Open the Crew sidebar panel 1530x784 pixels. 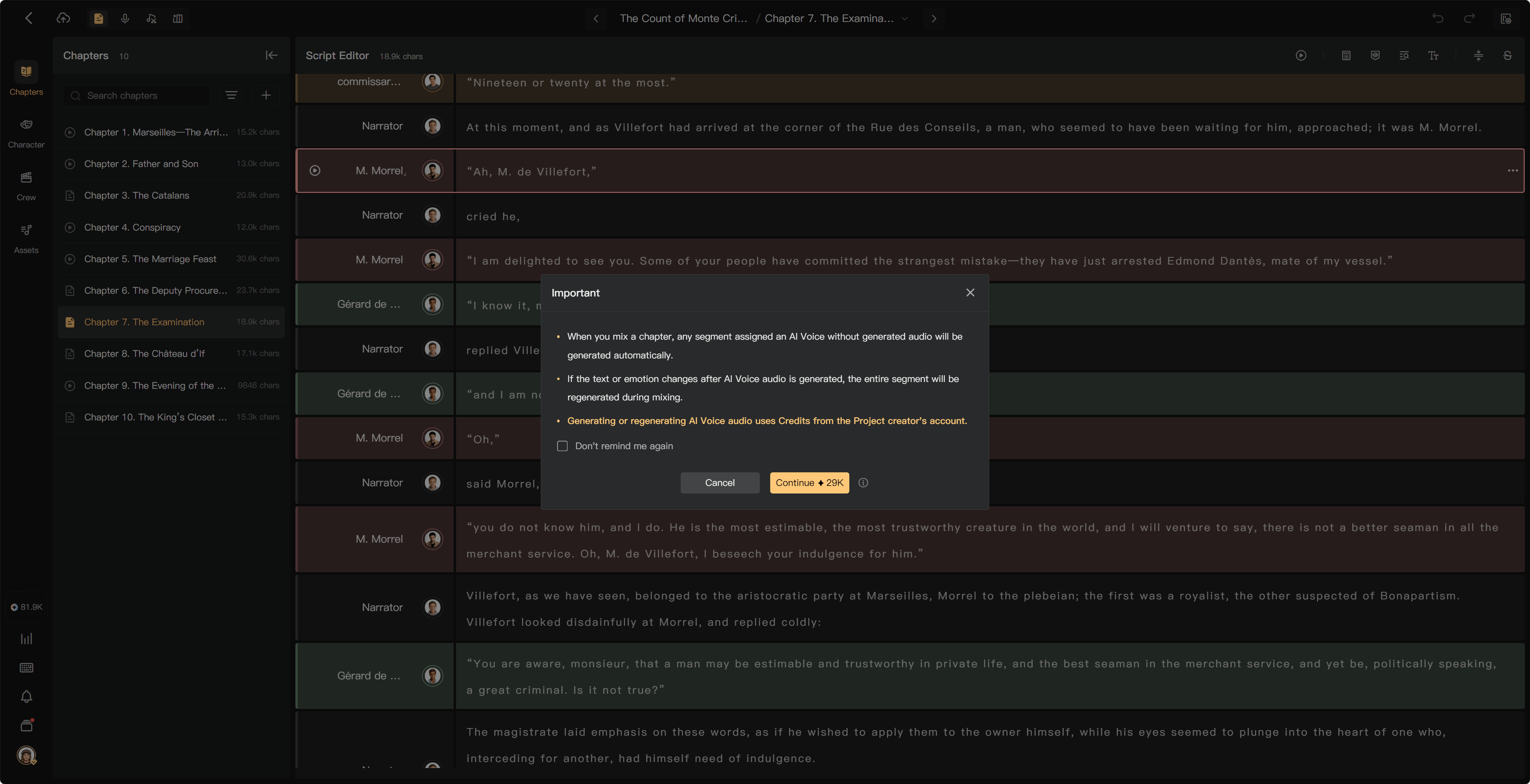(26, 186)
